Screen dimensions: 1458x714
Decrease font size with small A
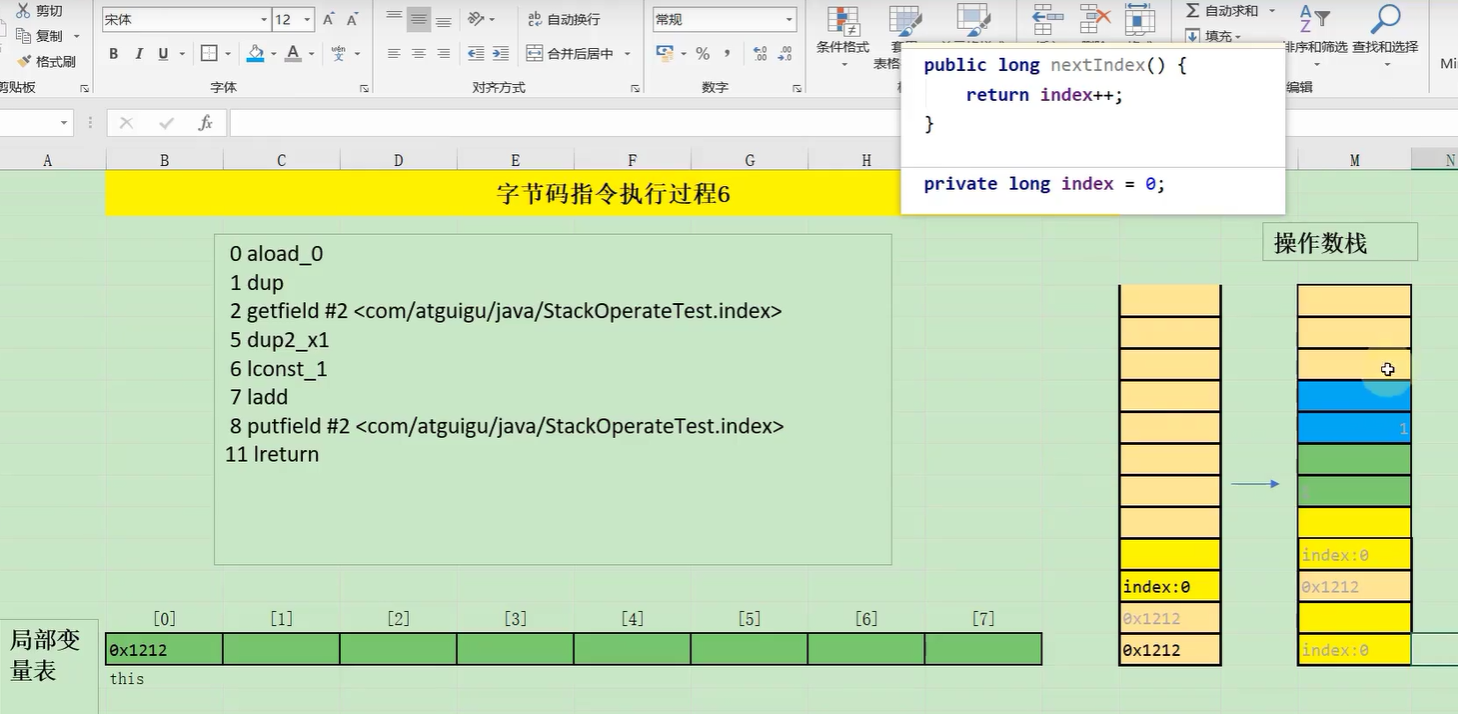coord(352,20)
